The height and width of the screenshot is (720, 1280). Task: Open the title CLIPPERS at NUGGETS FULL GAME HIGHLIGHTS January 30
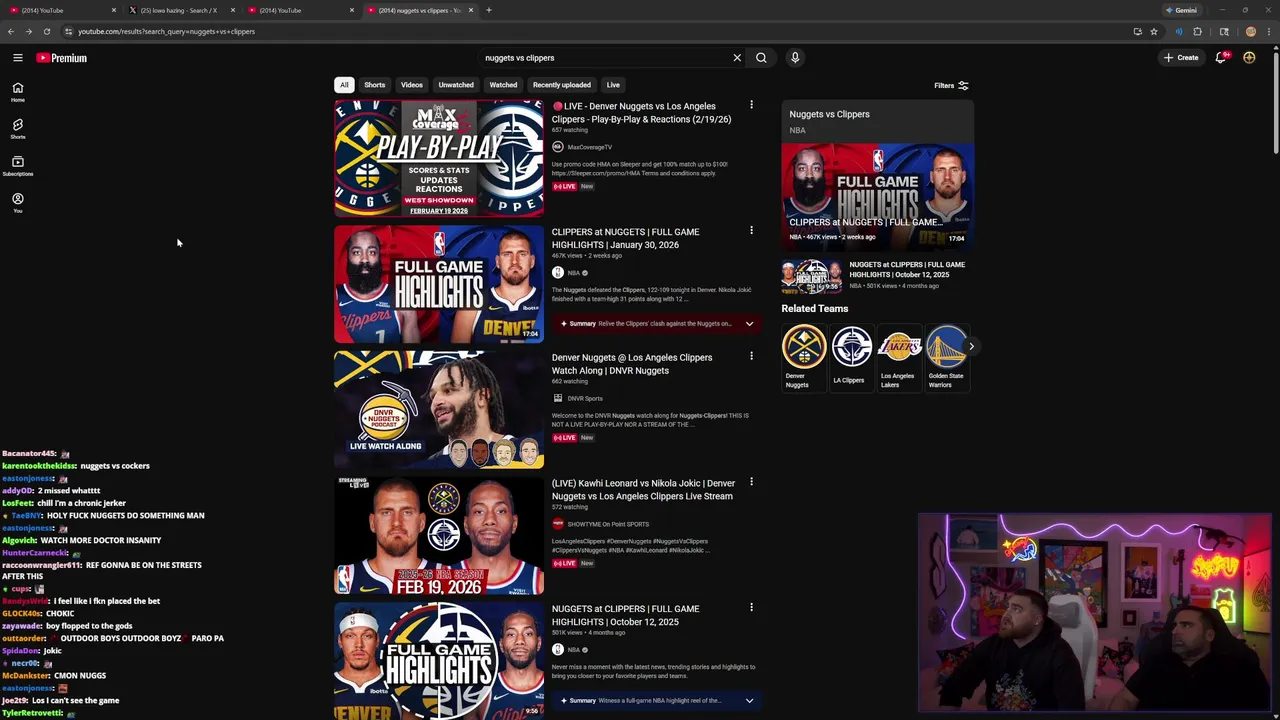coord(625,238)
